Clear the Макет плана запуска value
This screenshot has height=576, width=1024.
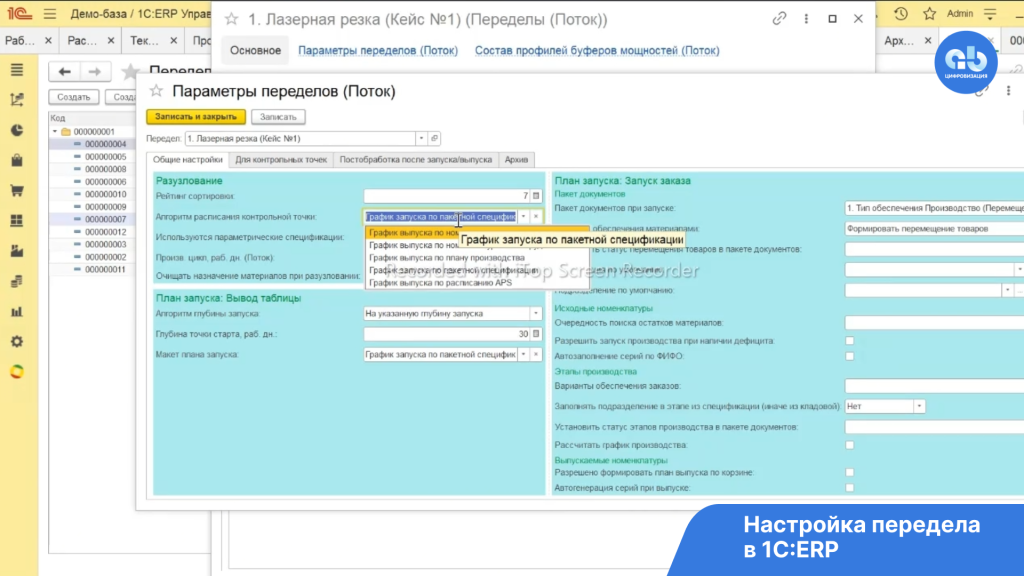point(536,354)
